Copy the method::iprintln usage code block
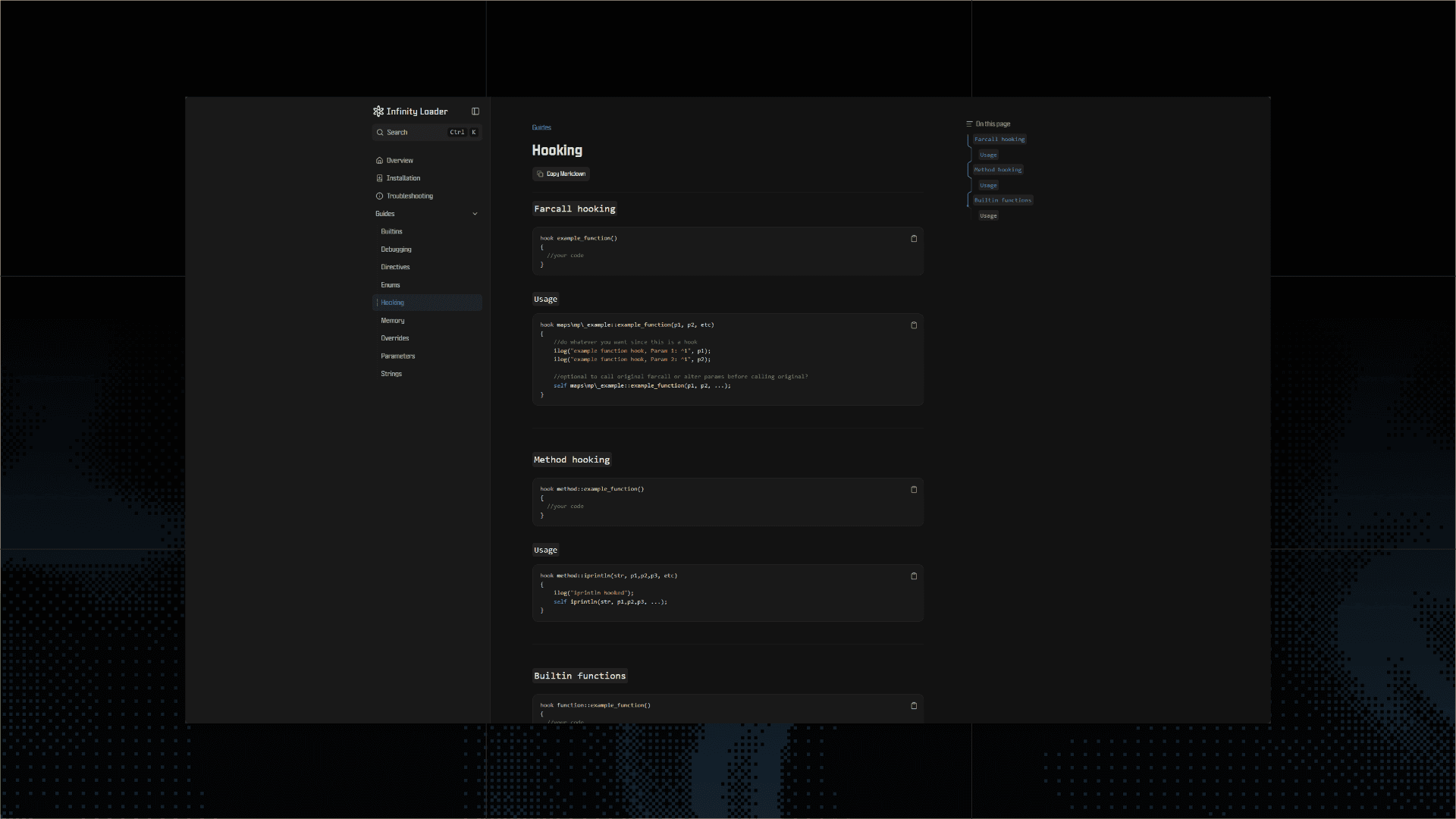Viewport: 1456px width, 819px height. click(x=914, y=576)
